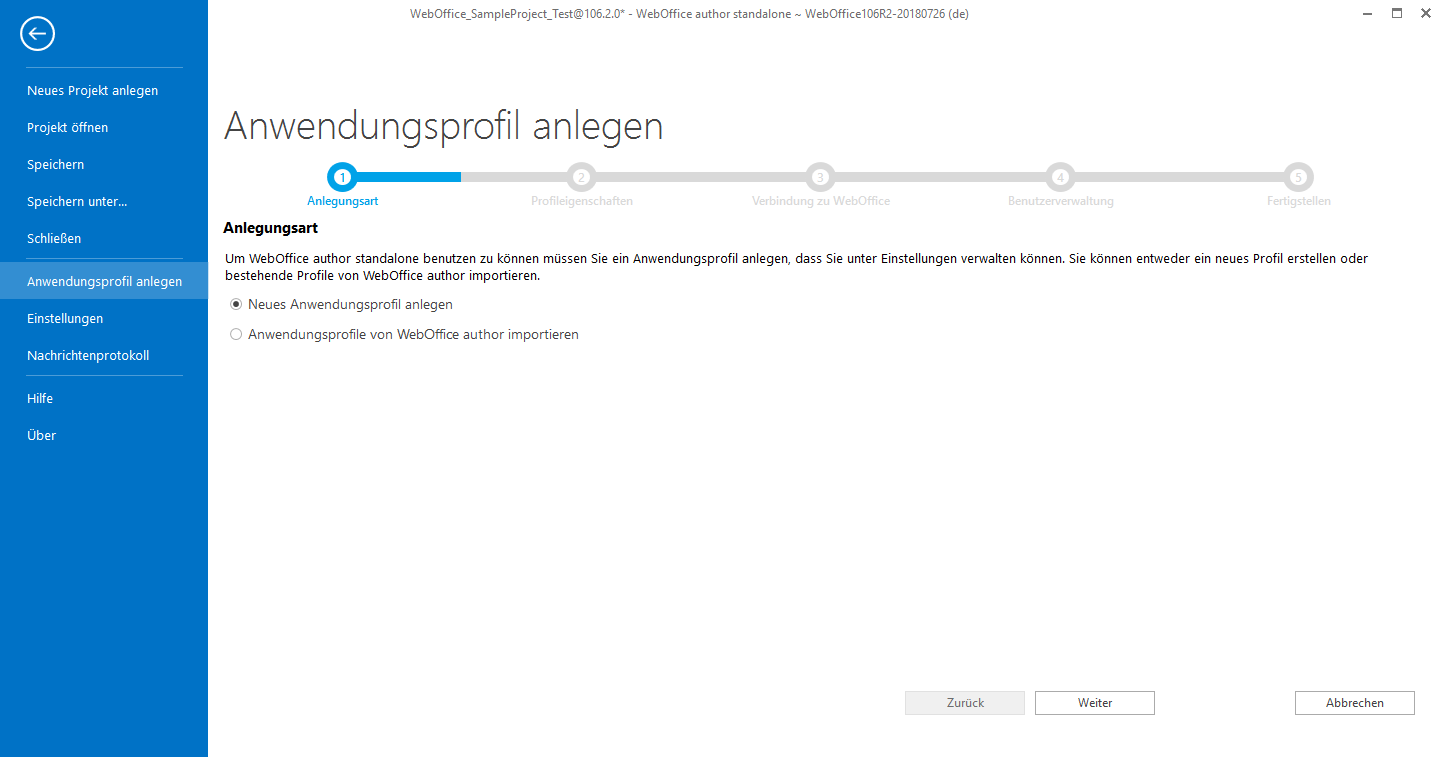Click the bold Anlegungsart section heading

pyautogui.click(x=271, y=228)
